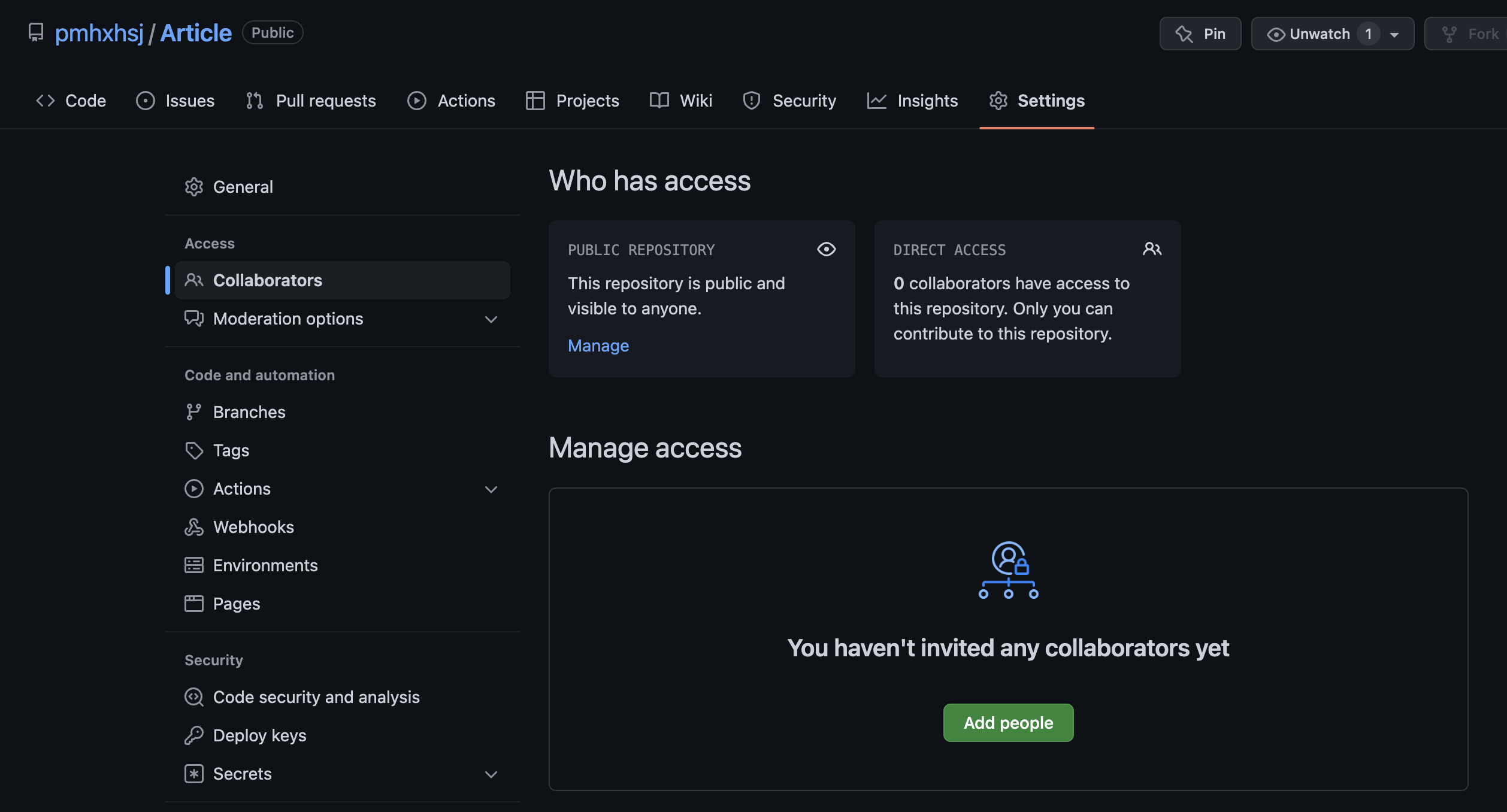The width and height of the screenshot is (1507, 812).
Task: Click the Webhooks icon in sidebar
Action: tap(193, 527)
